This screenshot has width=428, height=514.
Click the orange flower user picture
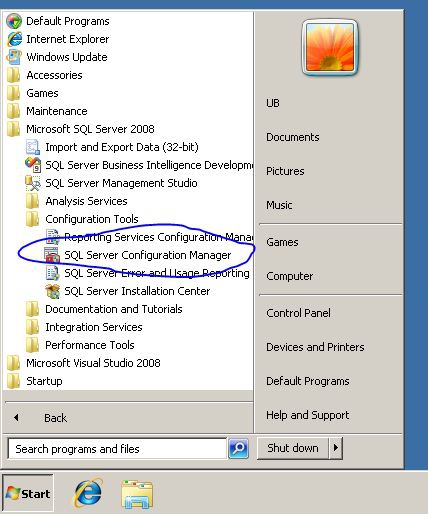330,47
